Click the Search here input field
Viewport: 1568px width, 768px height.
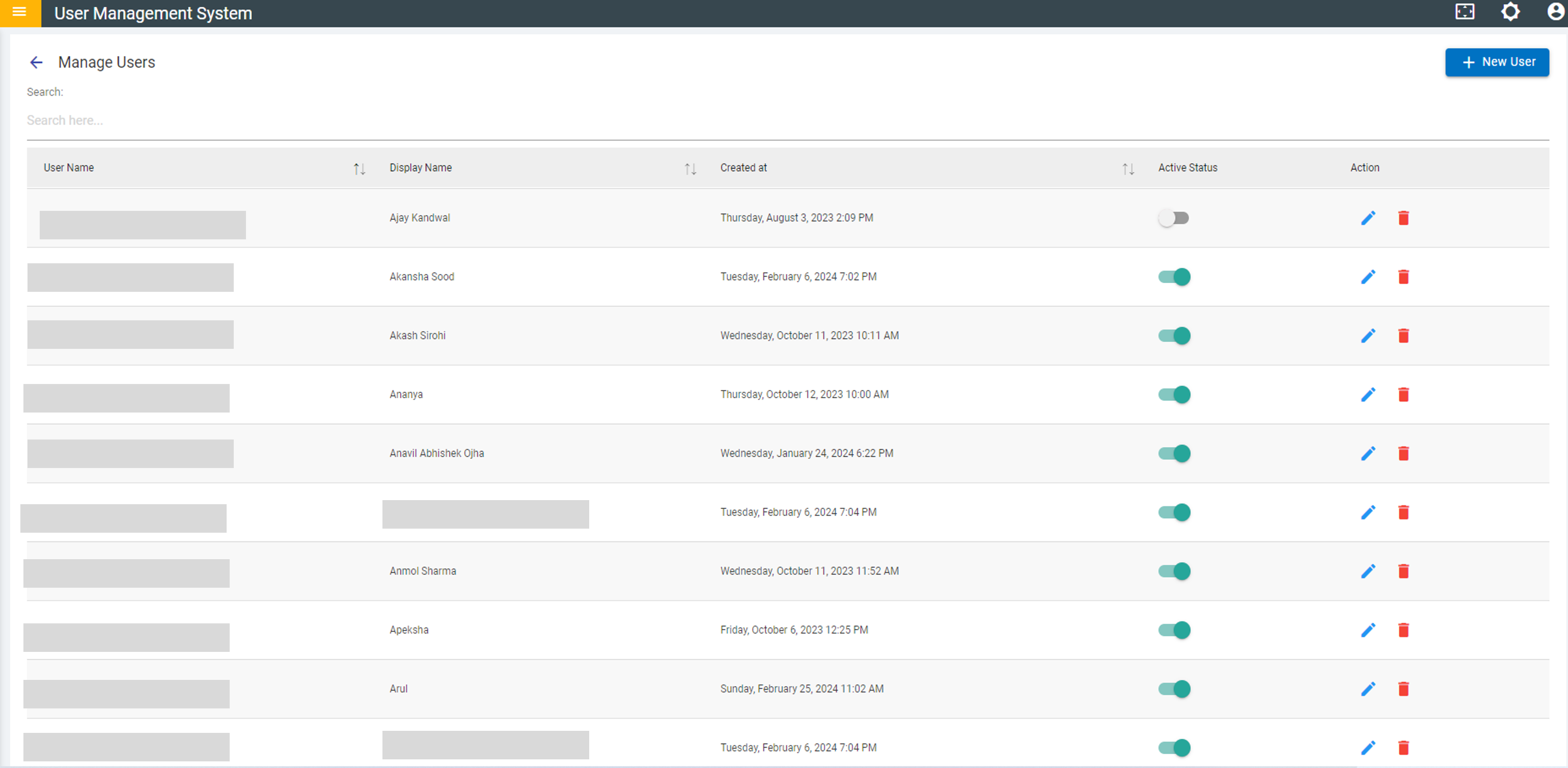pyautogui.click(x=365, y=121)
